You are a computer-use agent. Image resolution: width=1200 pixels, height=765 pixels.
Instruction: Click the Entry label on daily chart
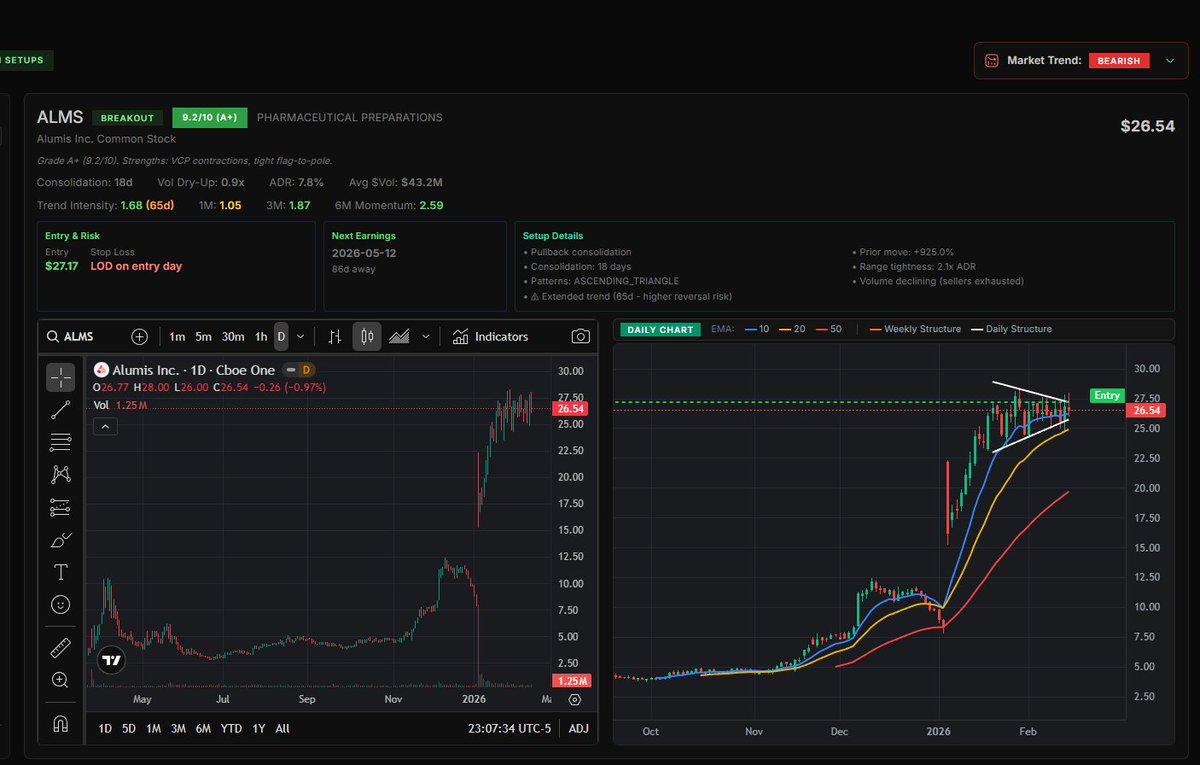(x=1107, y=395)
